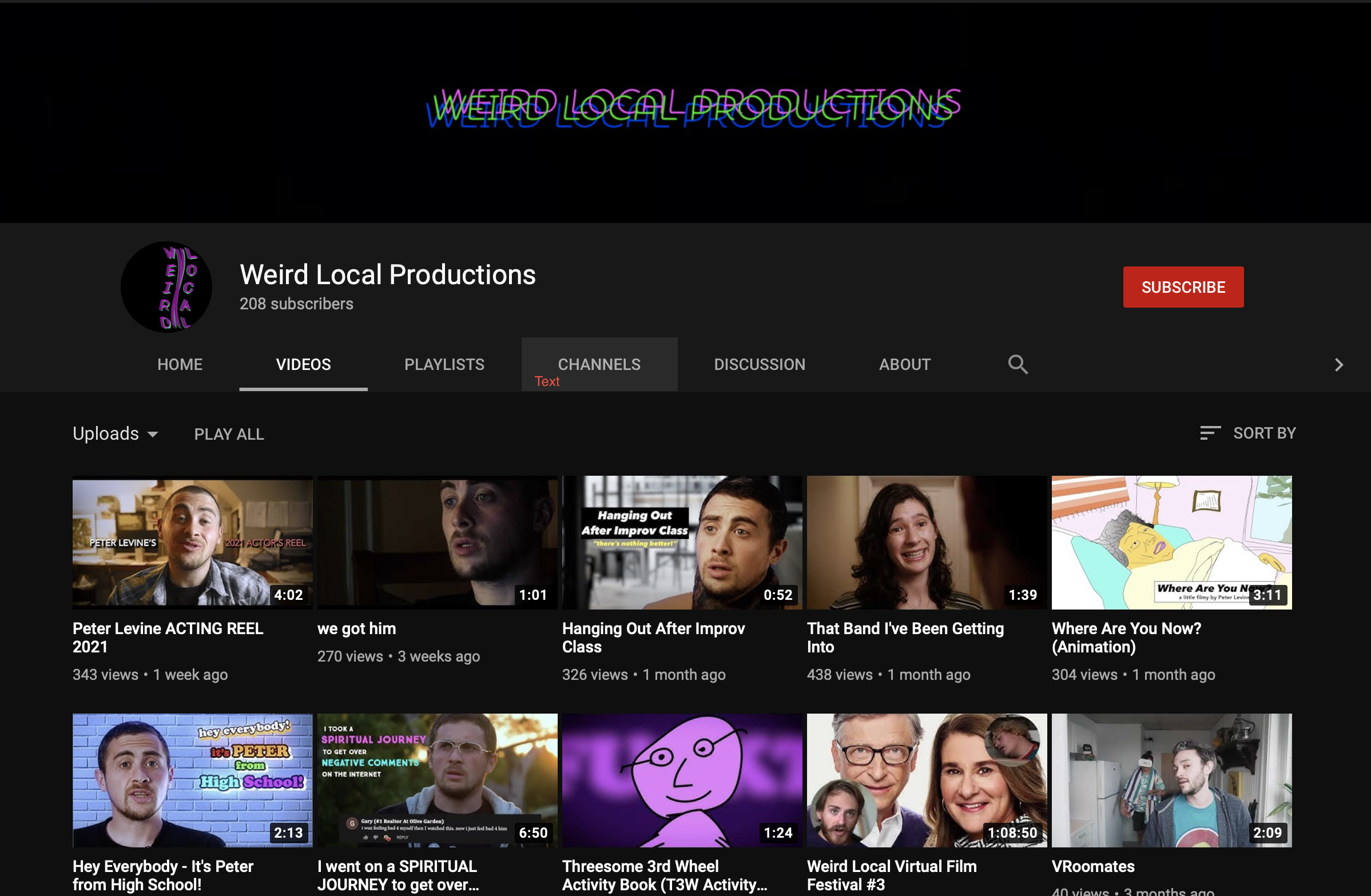The image size is (1371, 896).
Task: Click 'That Band I've Been Getting Into' title
Action: point(905,638)
